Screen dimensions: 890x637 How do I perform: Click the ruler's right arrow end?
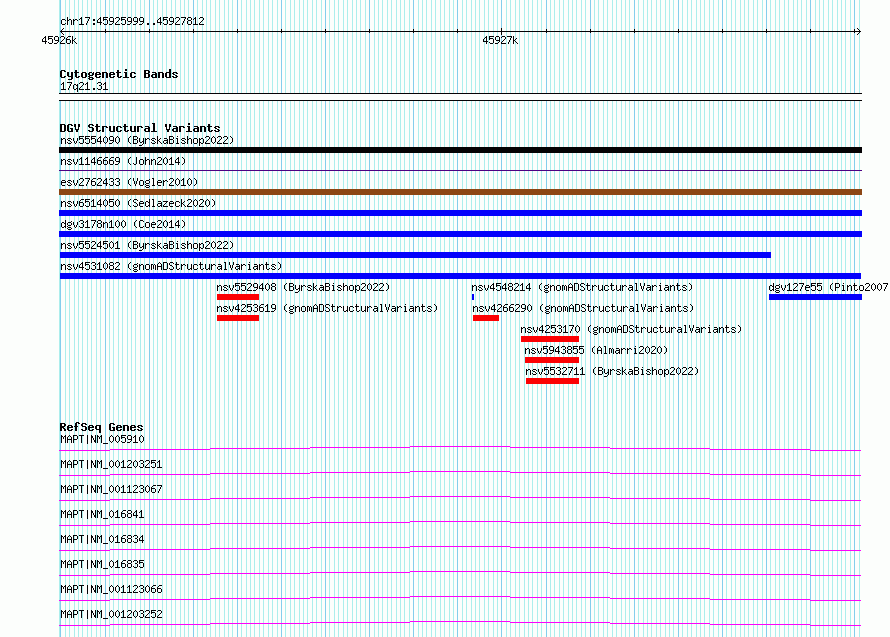[859, 31]
